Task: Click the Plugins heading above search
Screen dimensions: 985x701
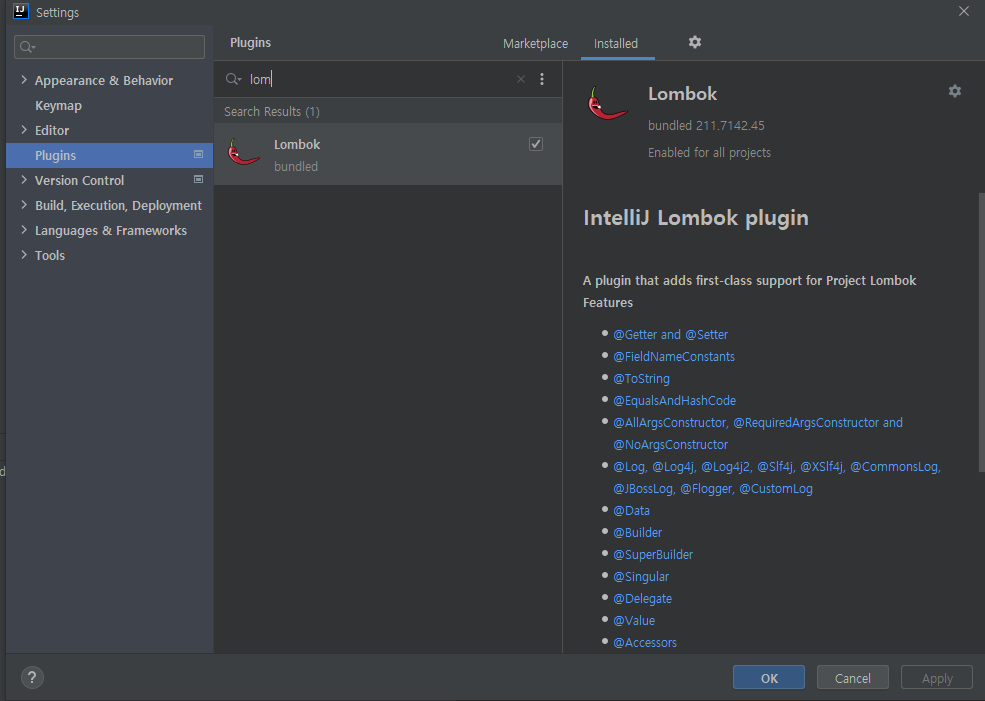Action: pos(250,43)
